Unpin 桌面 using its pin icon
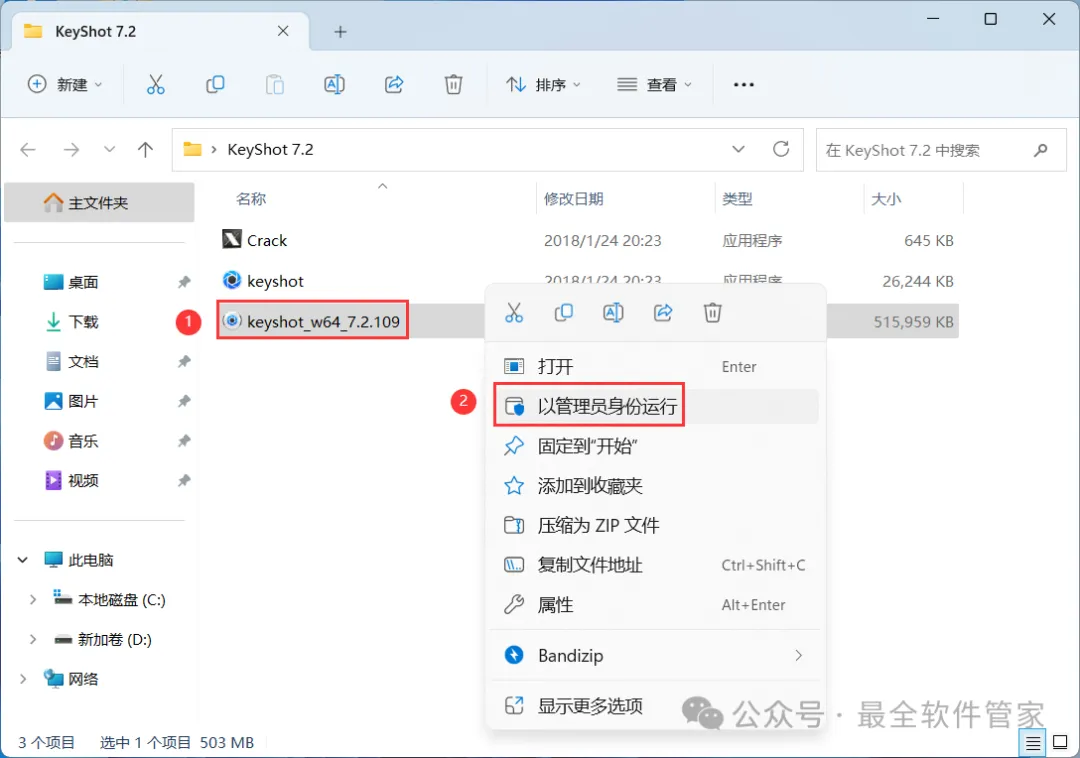This screenshot has width=1080, height=758. (184, 282)
